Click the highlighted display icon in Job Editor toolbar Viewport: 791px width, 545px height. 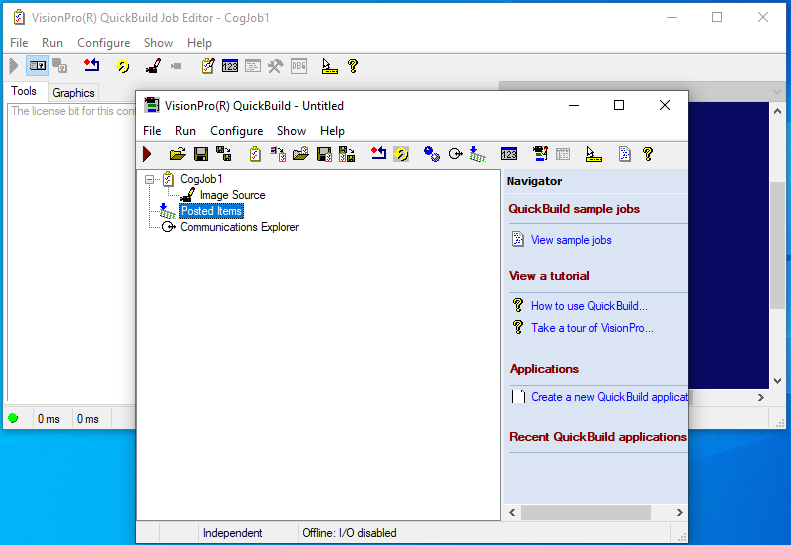[38, 66]
